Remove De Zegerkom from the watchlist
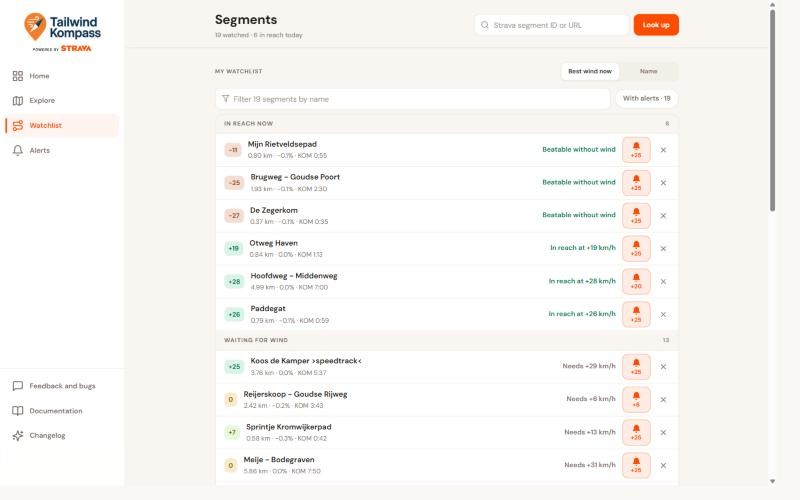Image resolution: width=800 pixels, height=500 pixels. (663, 216)
